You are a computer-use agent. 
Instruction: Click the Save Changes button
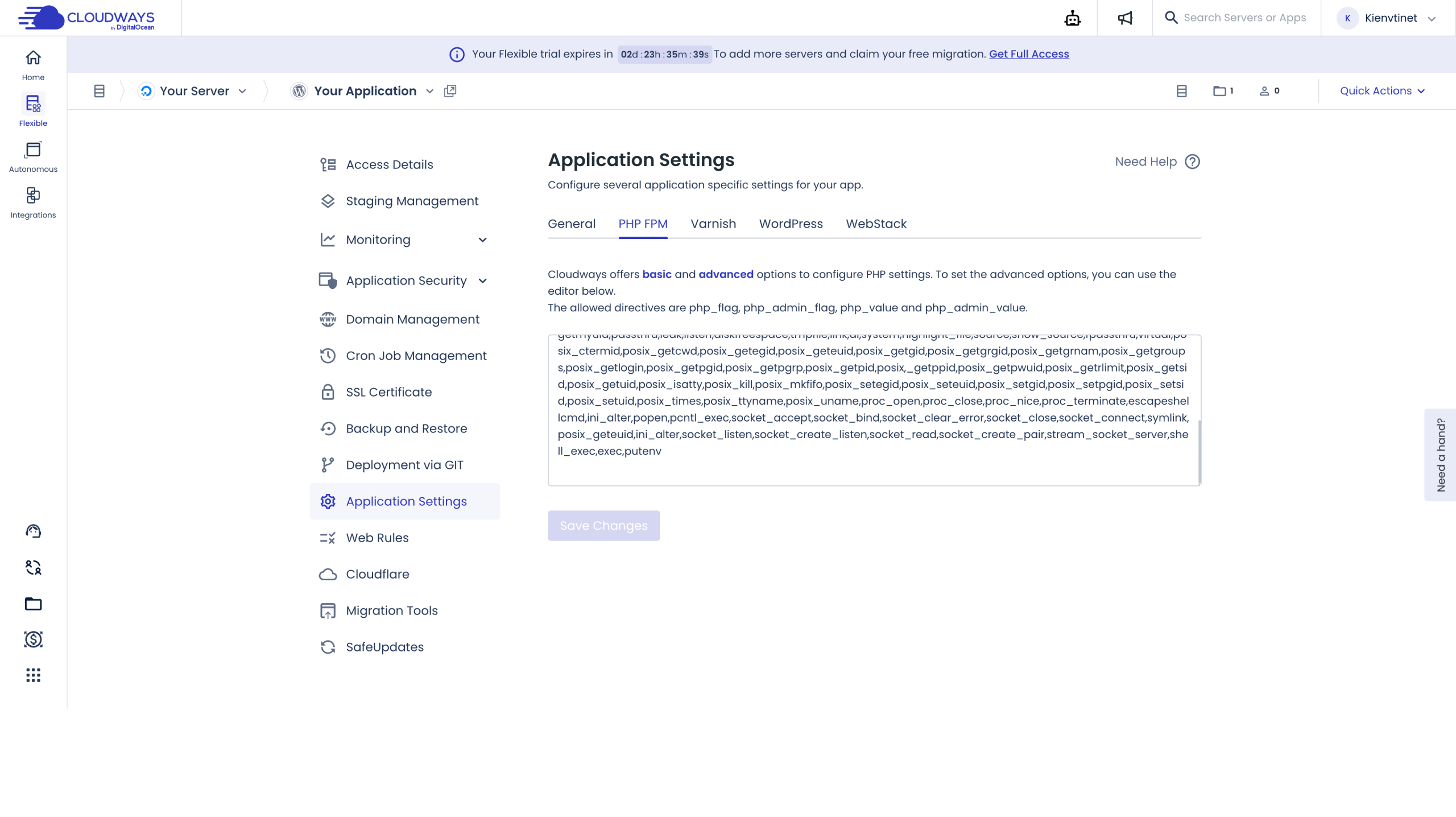[x=603, y=526]
